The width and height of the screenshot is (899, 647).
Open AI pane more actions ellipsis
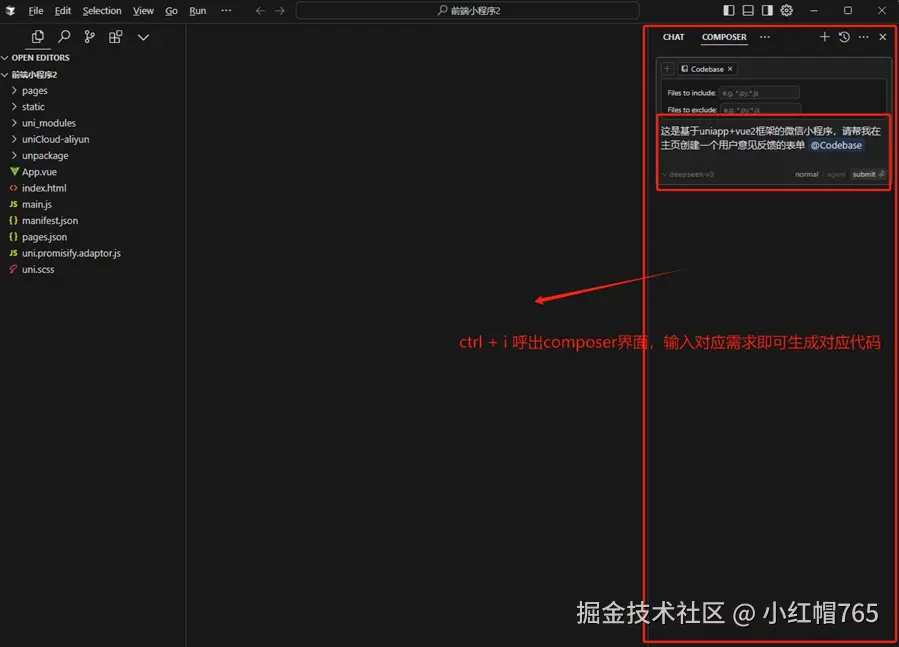863,37
